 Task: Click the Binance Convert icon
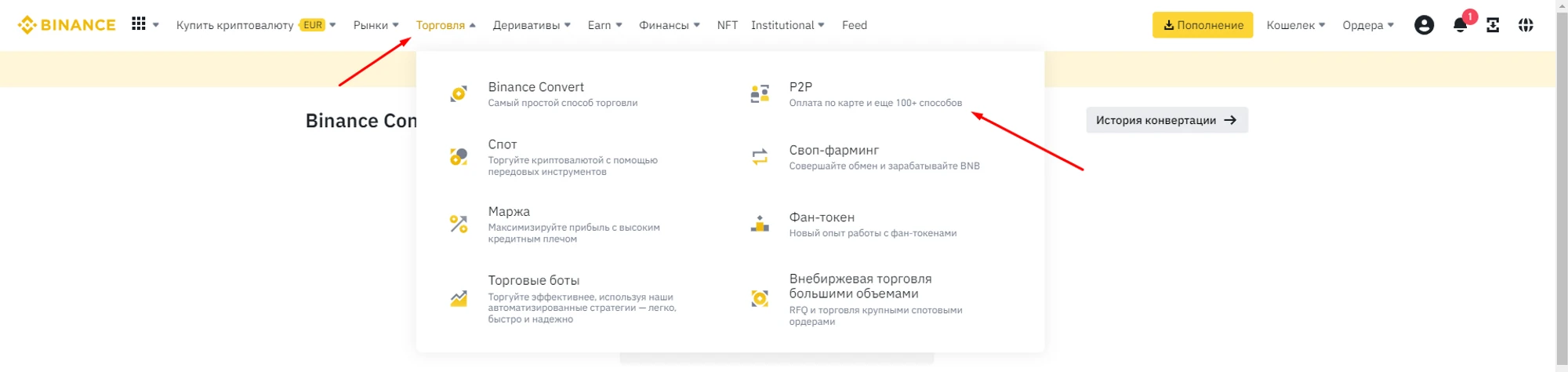coord(459,94)
